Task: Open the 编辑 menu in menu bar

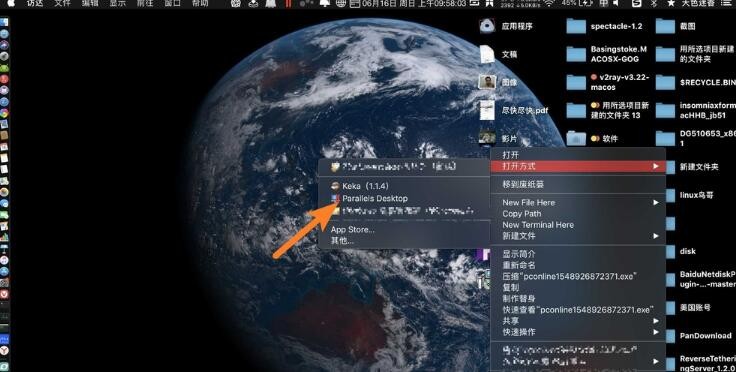Action: (90, 3)
